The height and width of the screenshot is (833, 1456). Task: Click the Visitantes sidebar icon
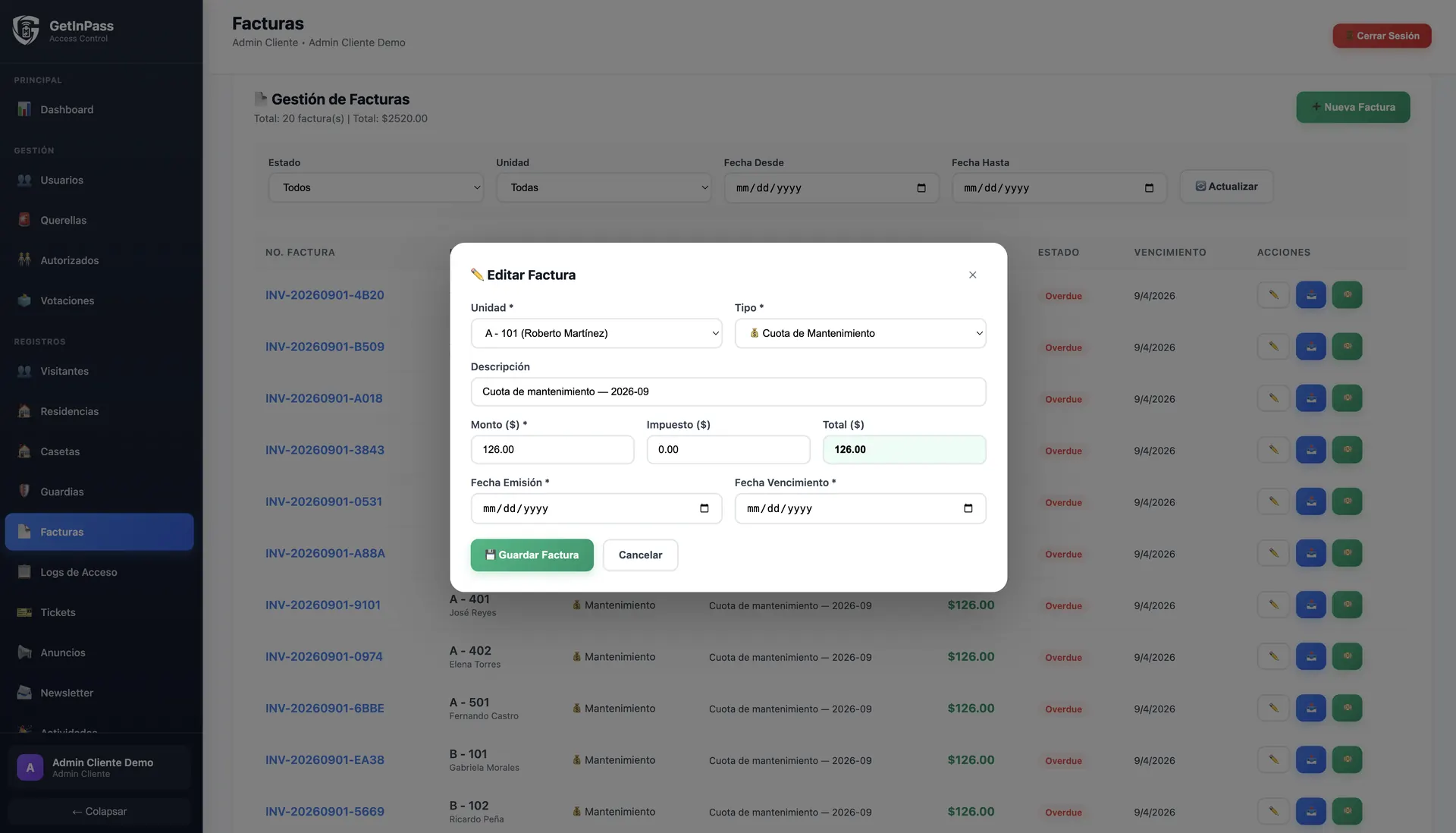tap(24, 370)
